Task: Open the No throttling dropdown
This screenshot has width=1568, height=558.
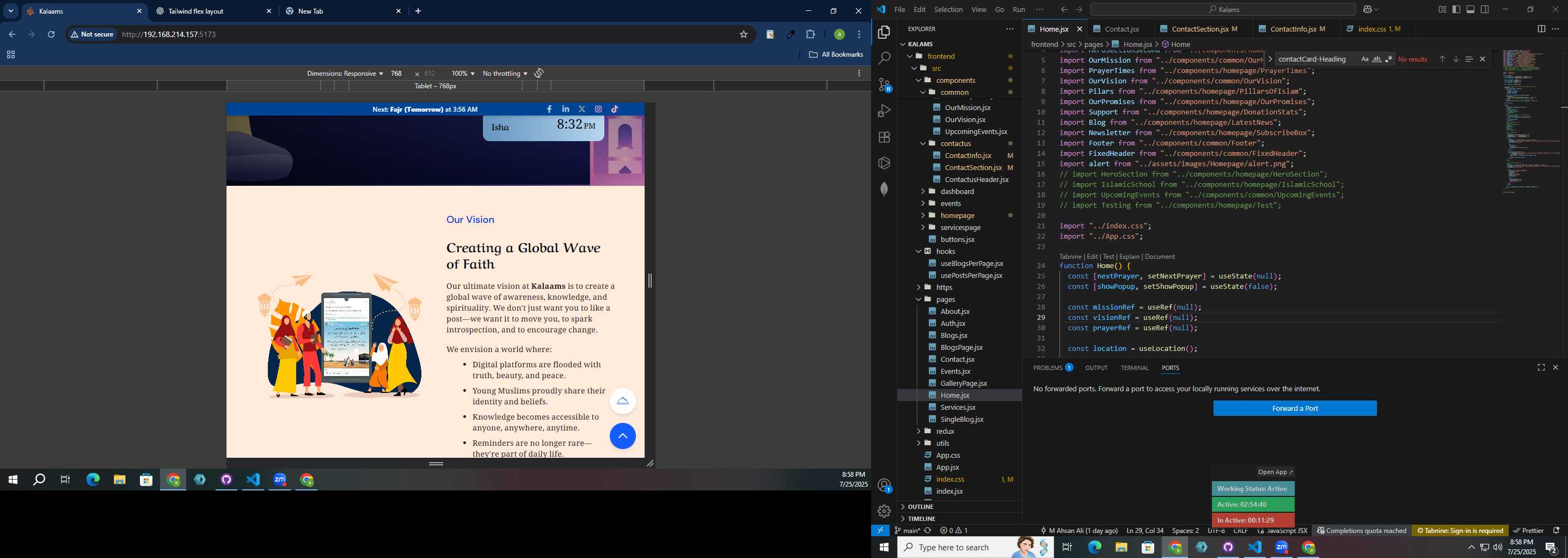Action: (x=505, y=73)
